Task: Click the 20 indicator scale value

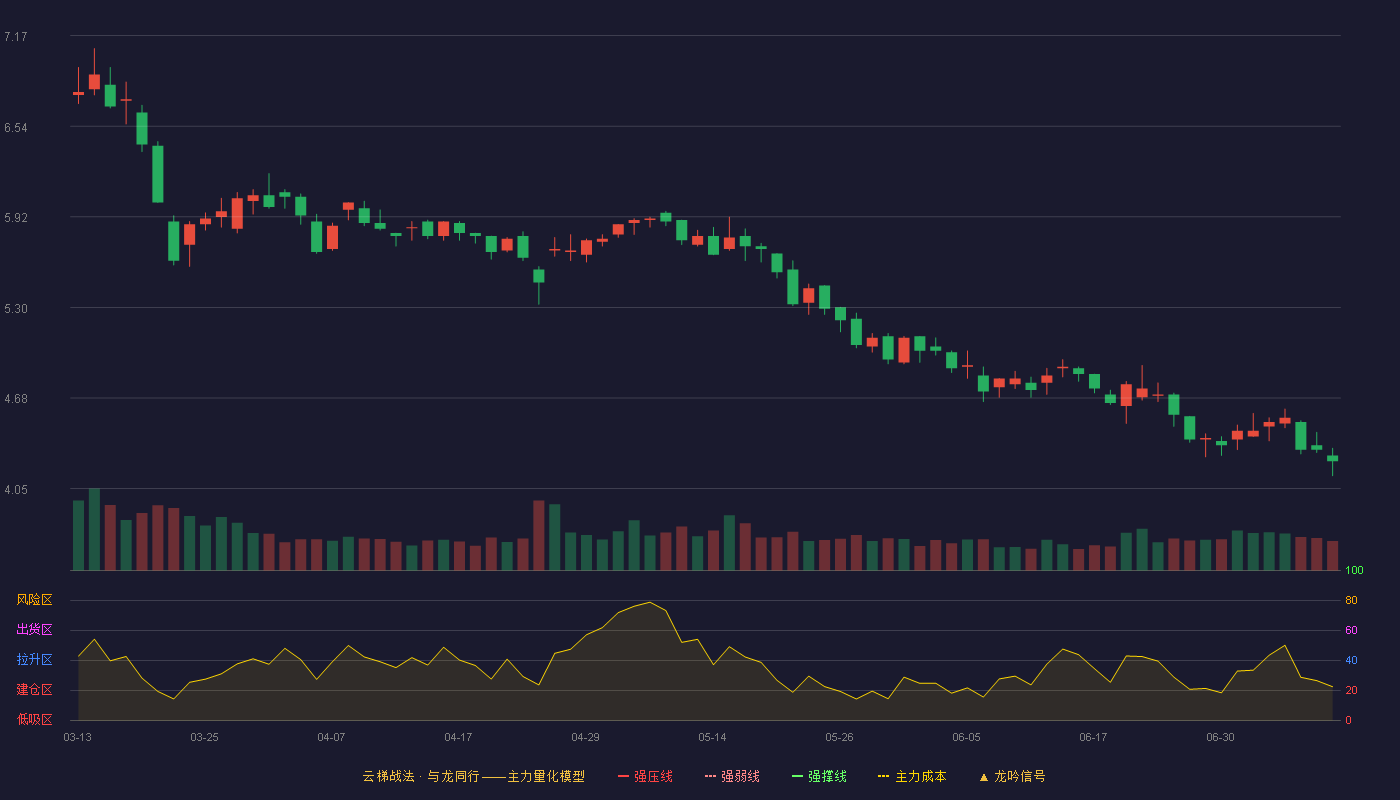Action: click(1351, 691)
